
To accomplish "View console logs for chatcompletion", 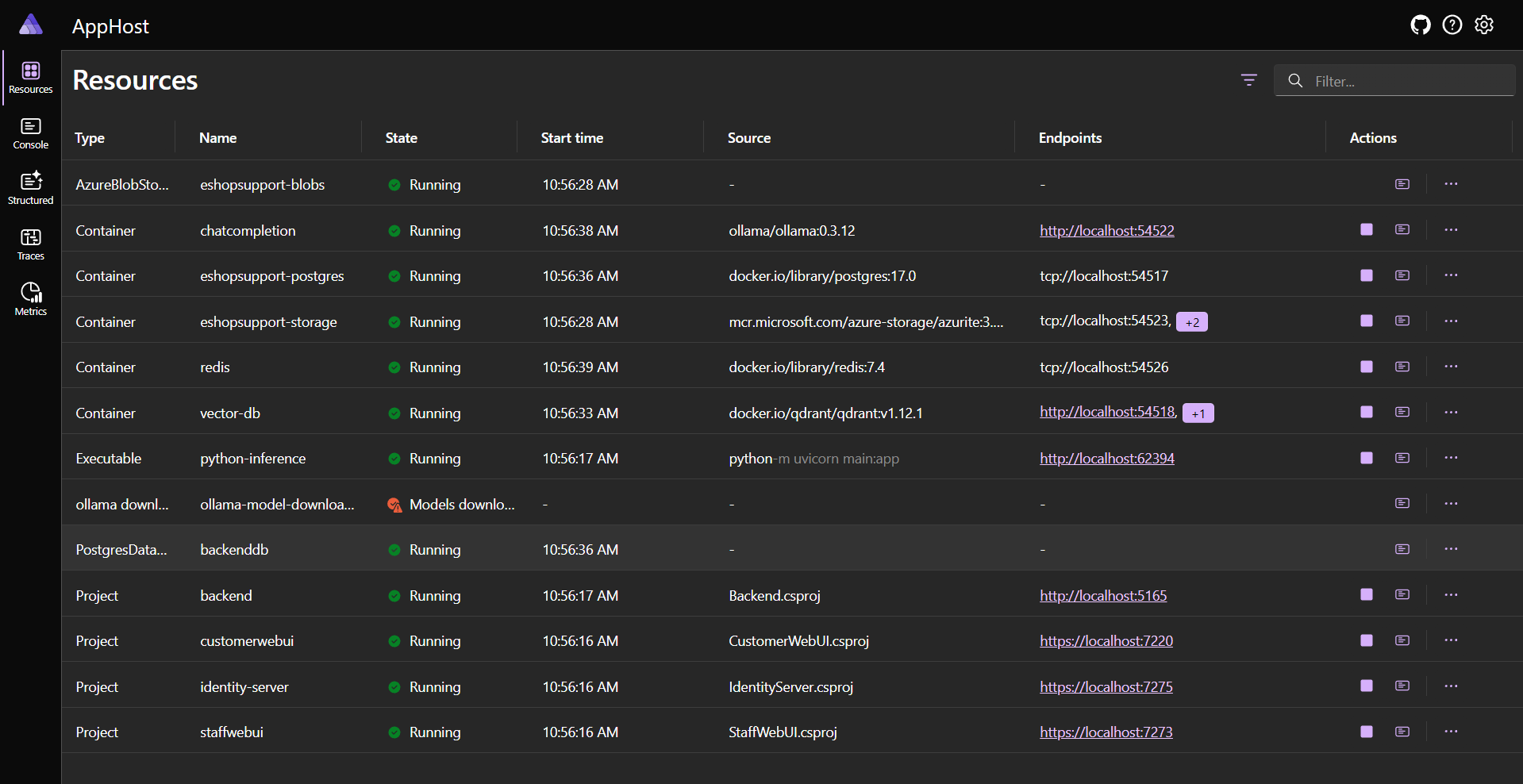I will [1402, 229].
